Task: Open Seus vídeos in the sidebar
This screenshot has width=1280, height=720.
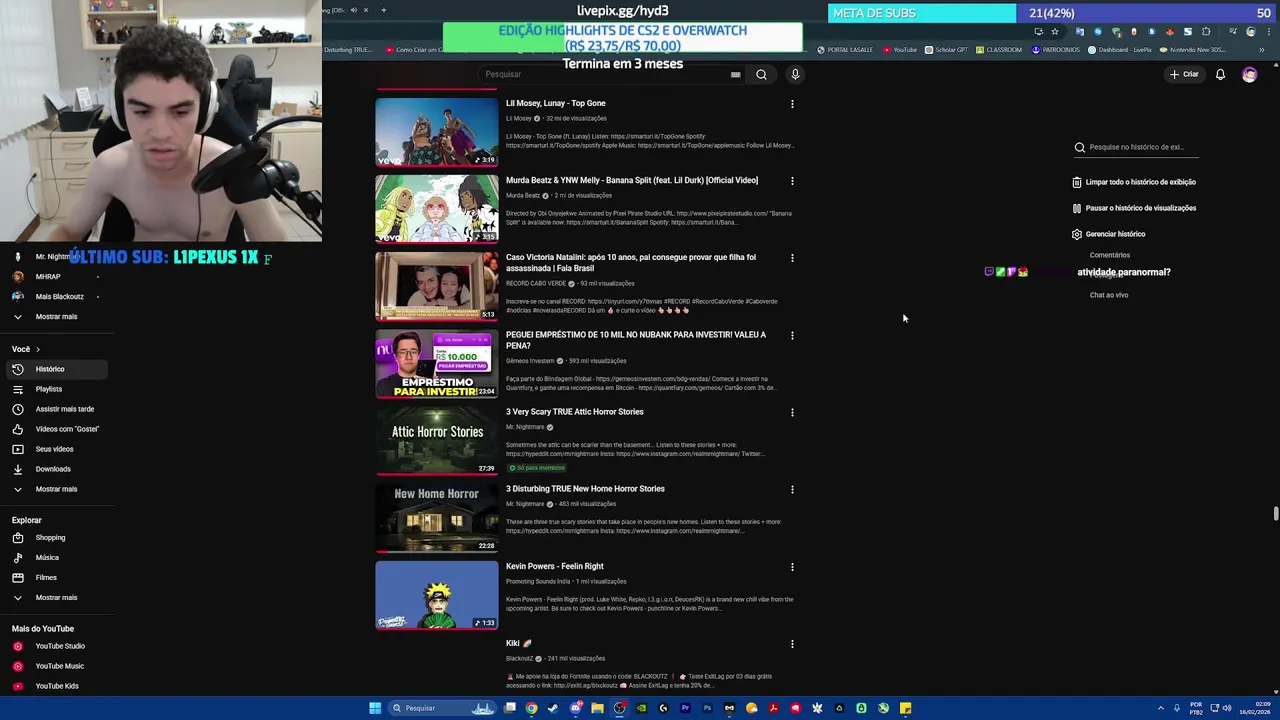Action: click(x=56, y=449)
